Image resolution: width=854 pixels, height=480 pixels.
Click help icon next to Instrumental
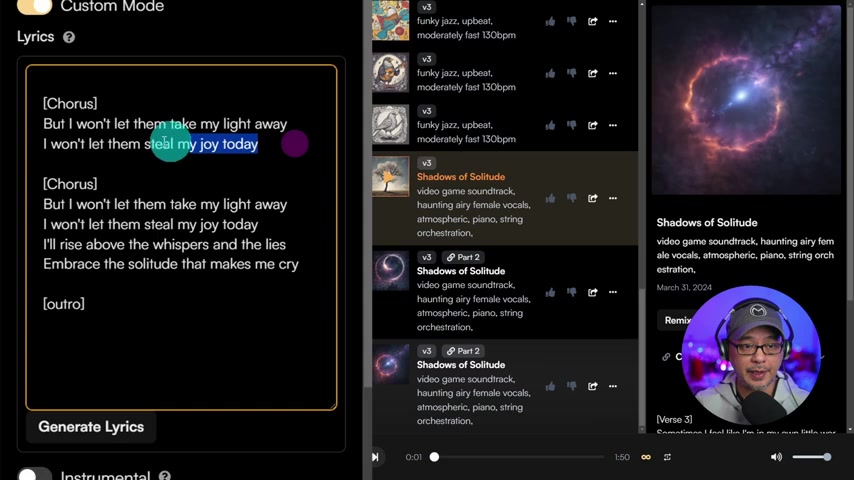(x=165, y=476)
